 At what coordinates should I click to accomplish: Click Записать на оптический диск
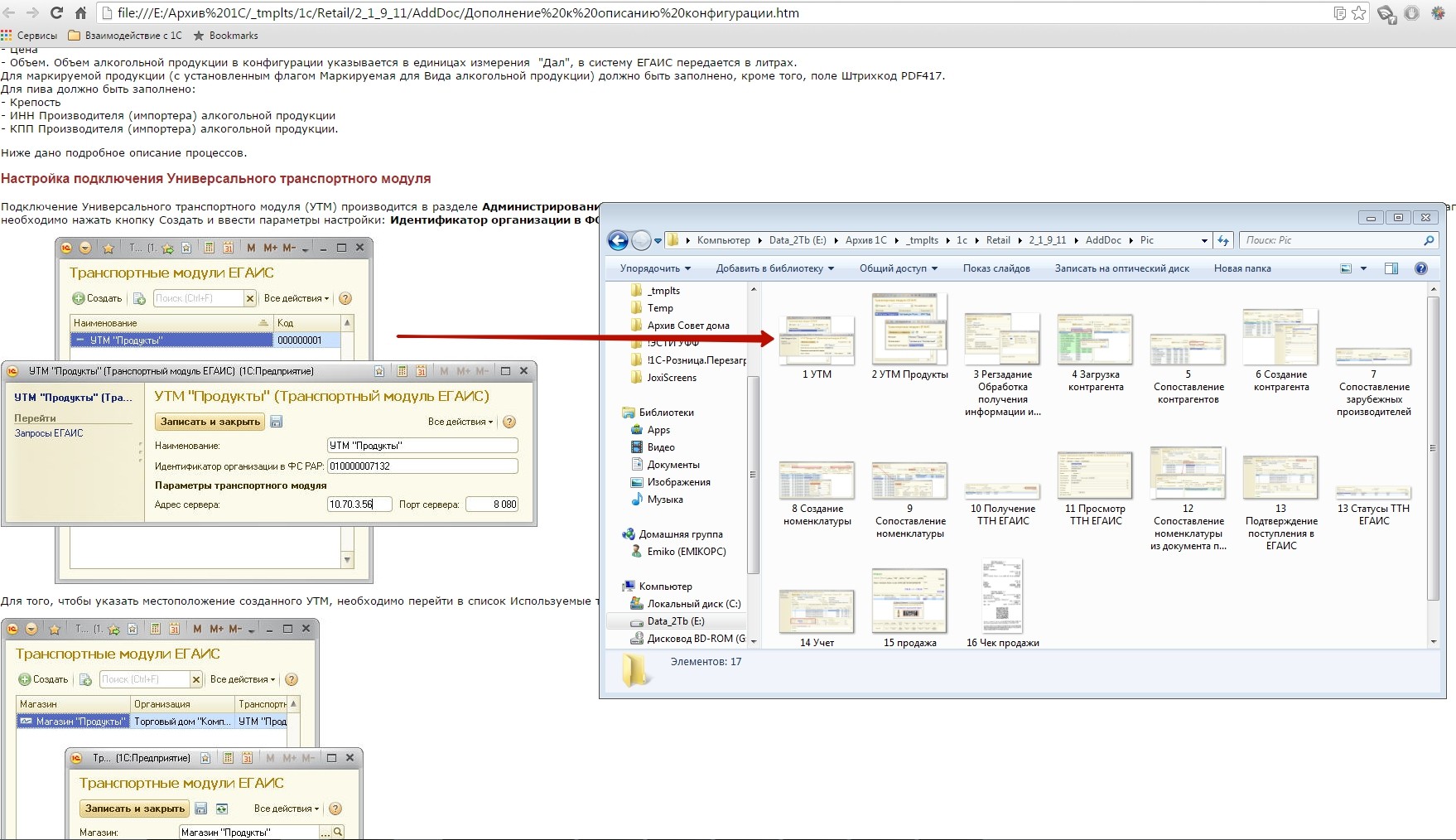coord(1121,268)
